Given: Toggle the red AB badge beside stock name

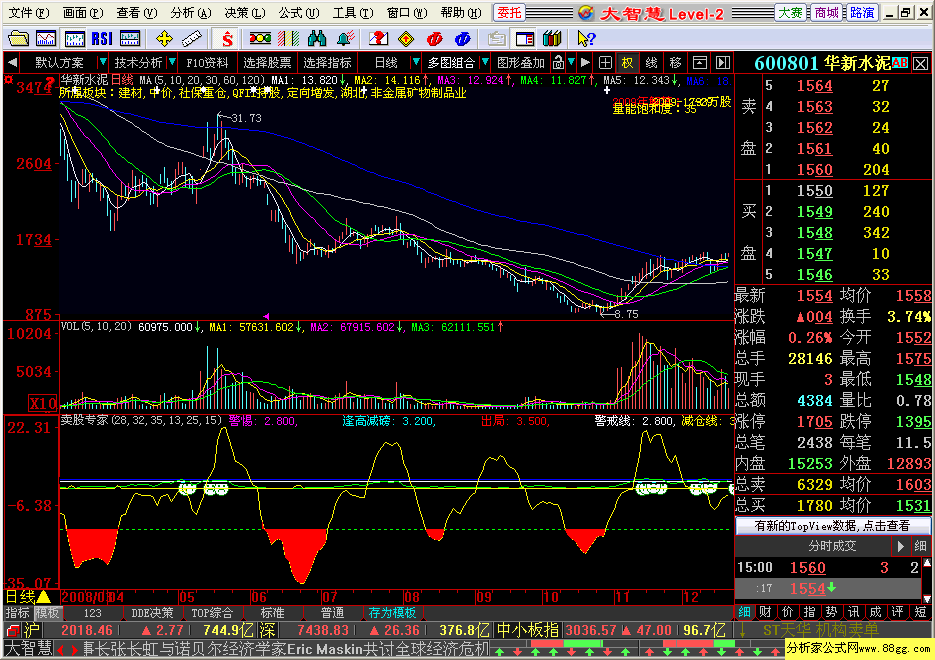Looking at the screenshot, I should 900,63.
